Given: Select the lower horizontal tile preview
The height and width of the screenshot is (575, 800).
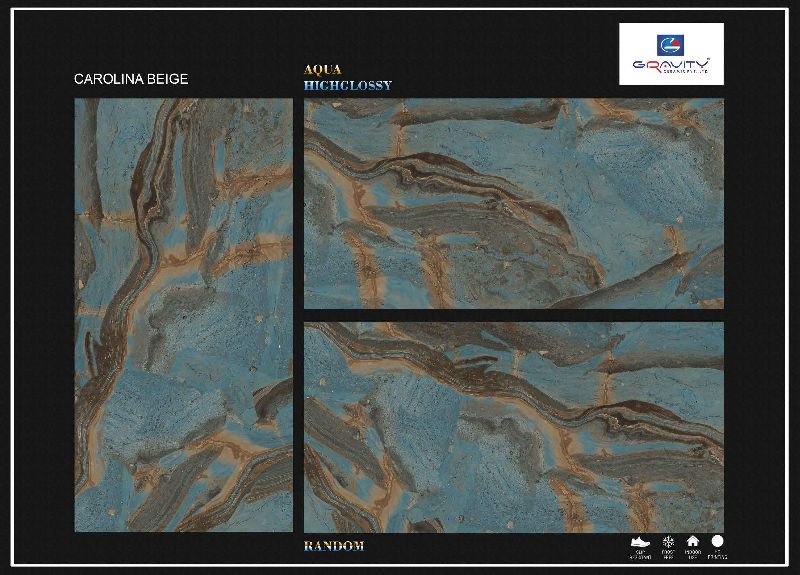Looking at the screenshot, I should point(513,427).
